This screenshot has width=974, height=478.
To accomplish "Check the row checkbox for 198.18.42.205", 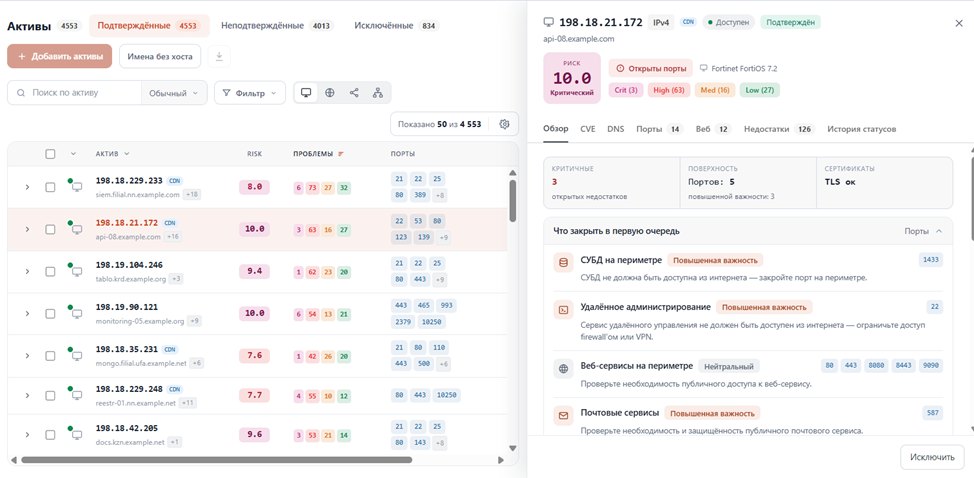I will 50,435.
